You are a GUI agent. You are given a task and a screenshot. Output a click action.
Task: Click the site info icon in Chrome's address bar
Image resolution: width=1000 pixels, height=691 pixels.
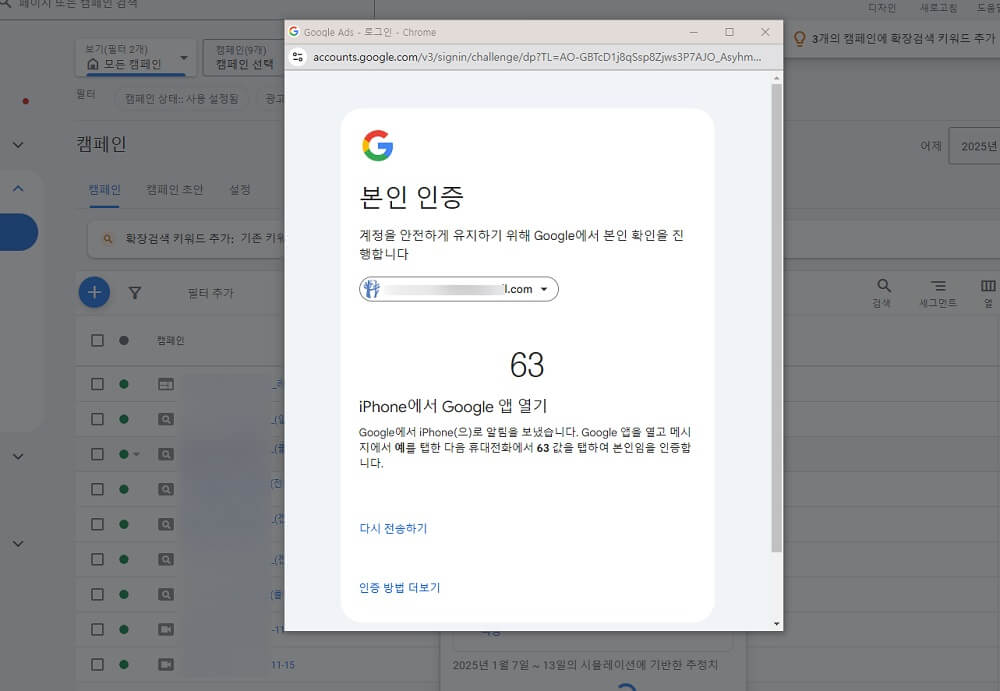(298, 57)
